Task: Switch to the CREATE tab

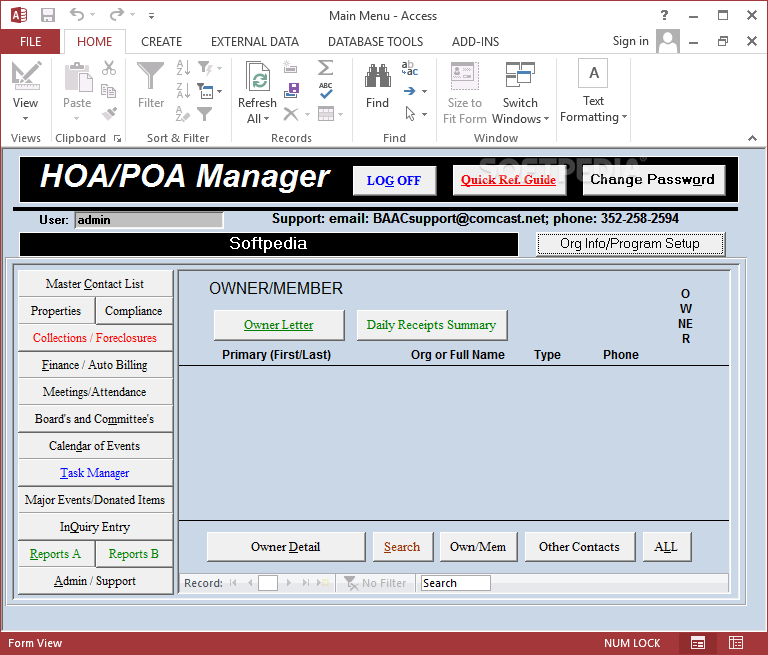Action: point(162,42)
